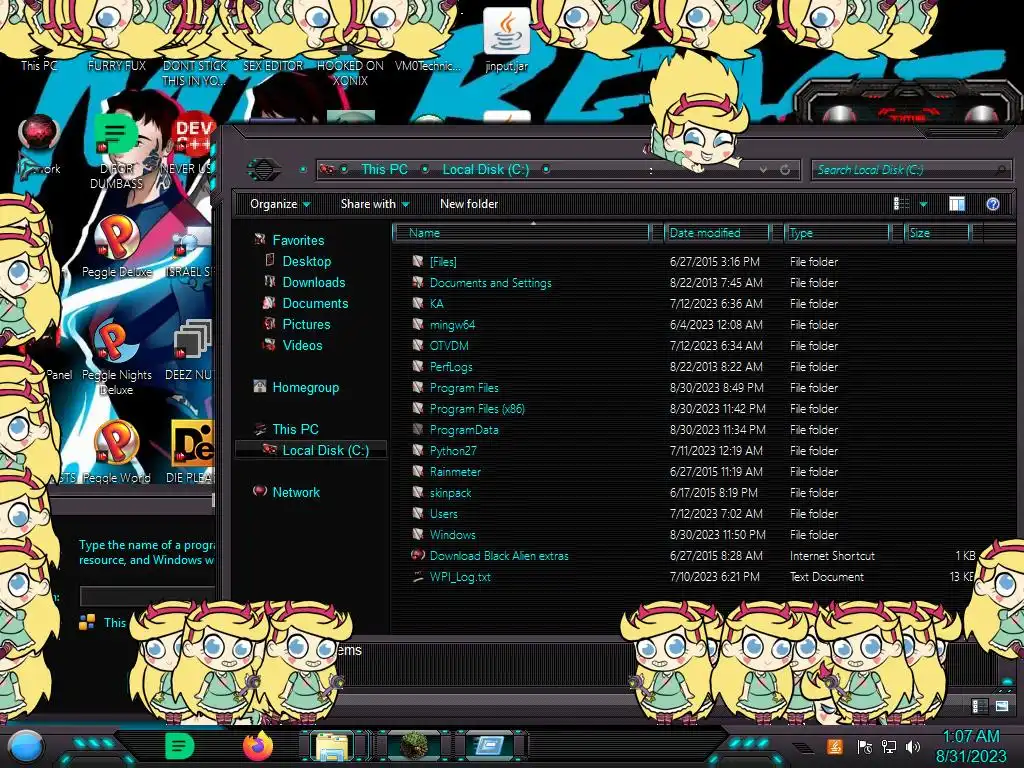The image size is (1024, 768).
Task: Click New folder button
Action: pyautogui.click(x=469, y=204)
